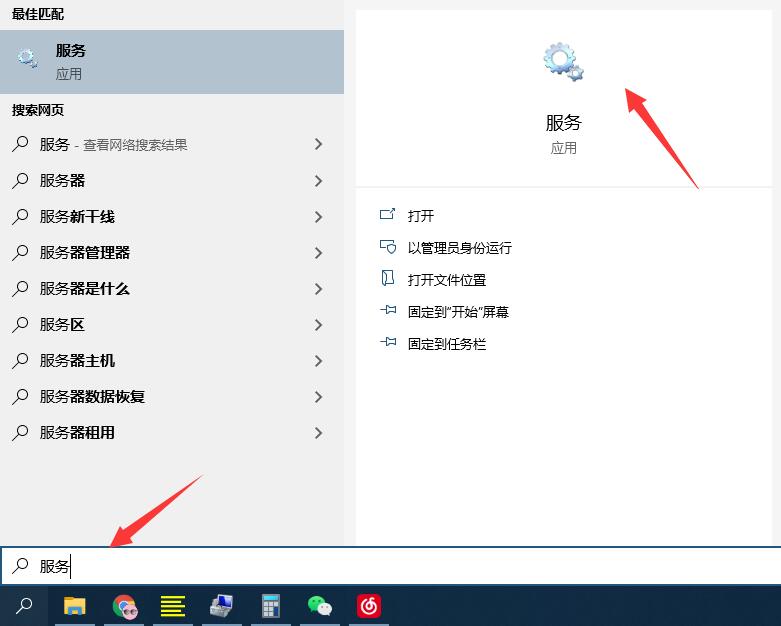Expand the chevron for 服务器租用
Image resolution: width=781 pixels, height=626 pixels.
click(319, 433)
